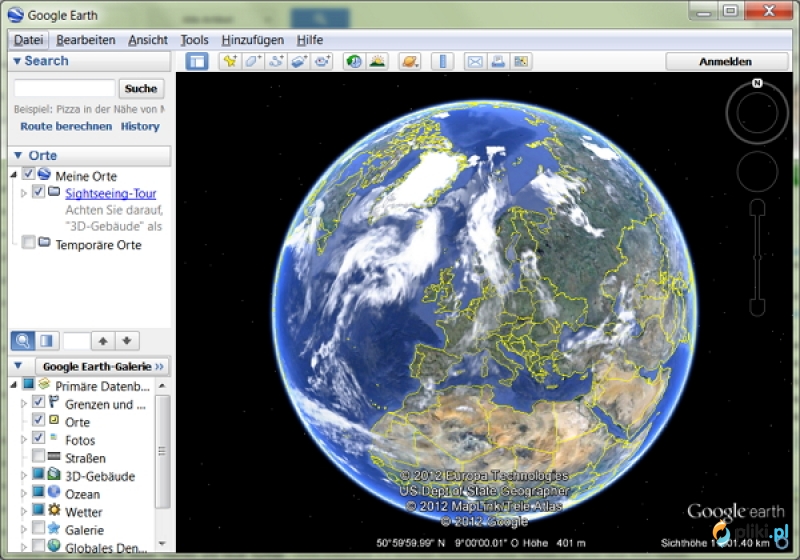Show sunlight across the landscape icon

tap(377, 62)
